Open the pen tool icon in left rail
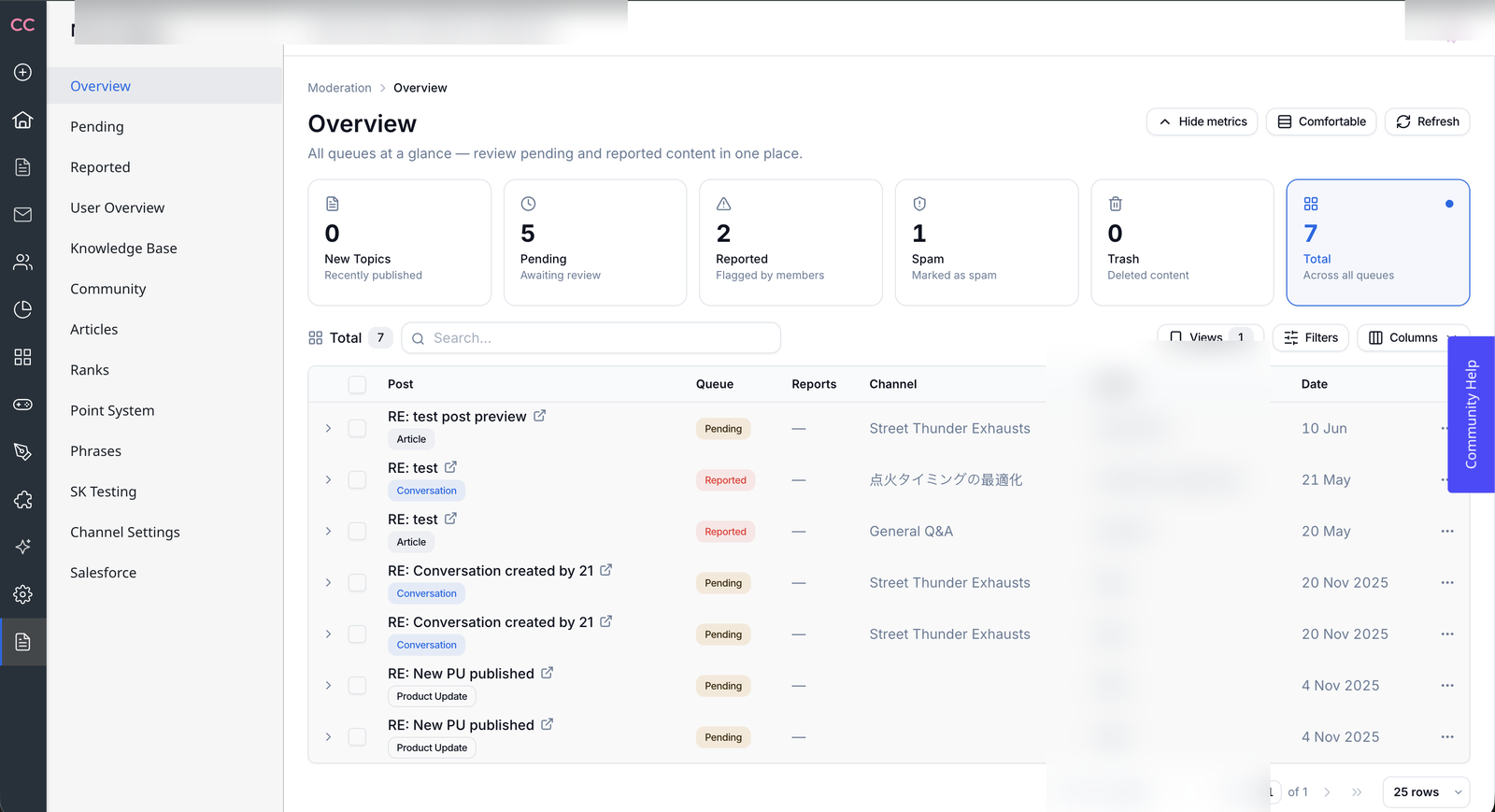This screenshot has height=812, width=1495. tap(22, 452)
